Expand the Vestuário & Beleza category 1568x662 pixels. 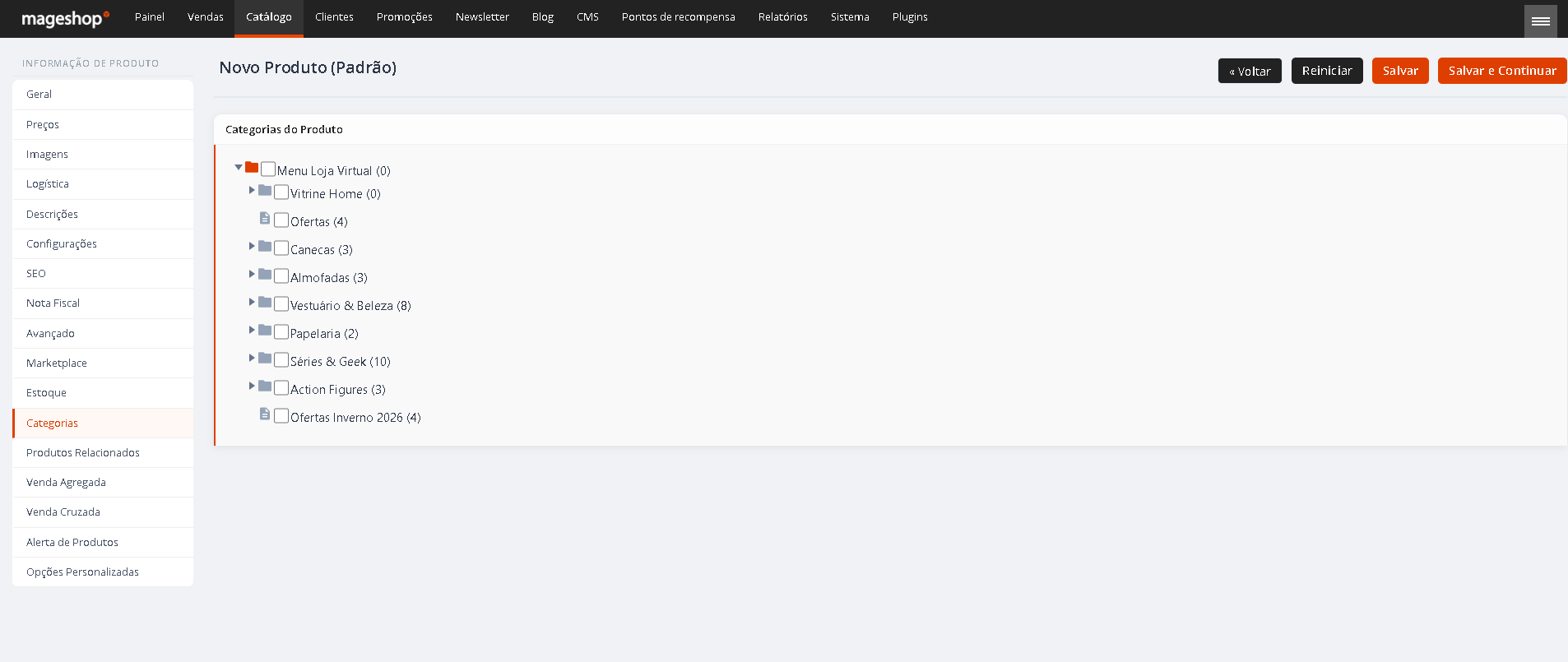pyautogui.click(x=252, y=302)
